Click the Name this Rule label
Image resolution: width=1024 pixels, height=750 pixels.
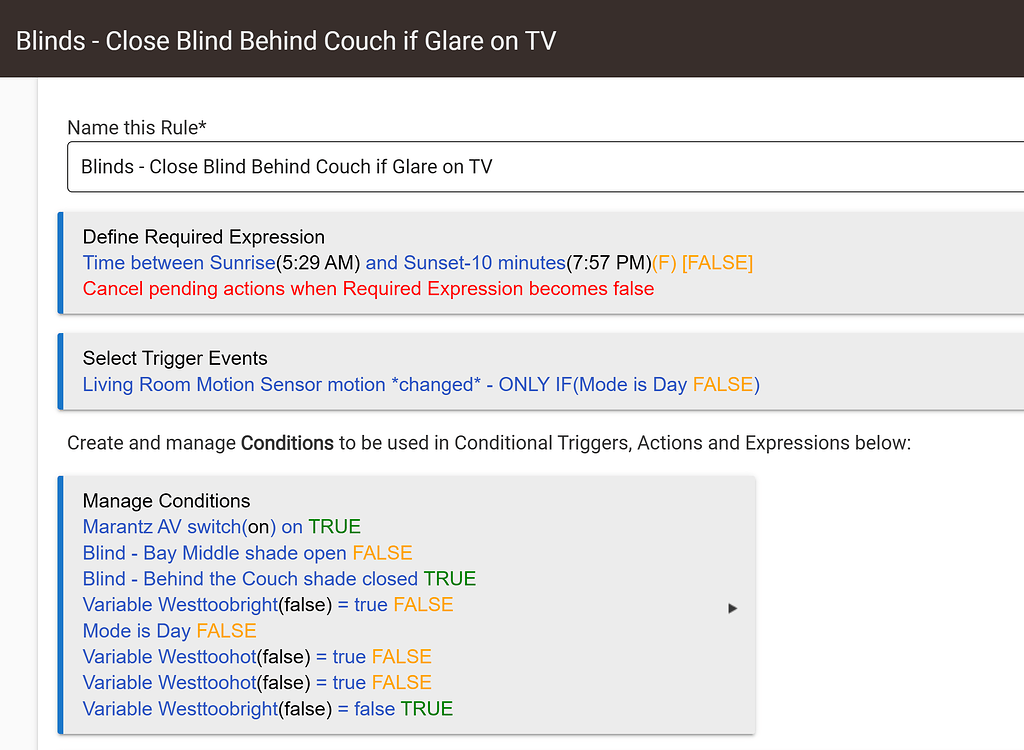[136, 127]
